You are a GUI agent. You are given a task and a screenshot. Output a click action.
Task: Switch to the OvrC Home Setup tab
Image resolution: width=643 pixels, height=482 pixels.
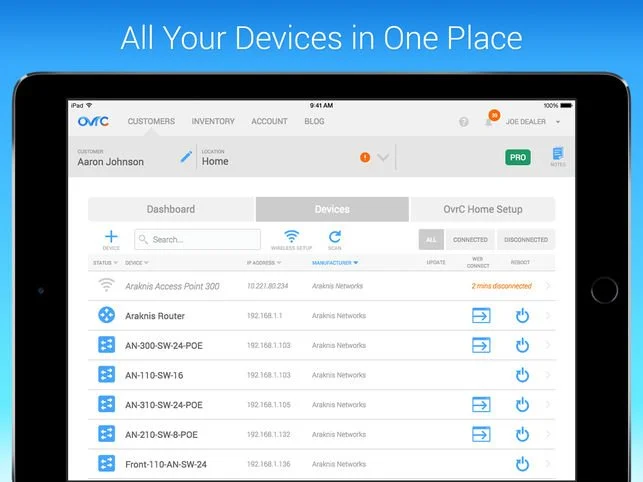point(483,209)
